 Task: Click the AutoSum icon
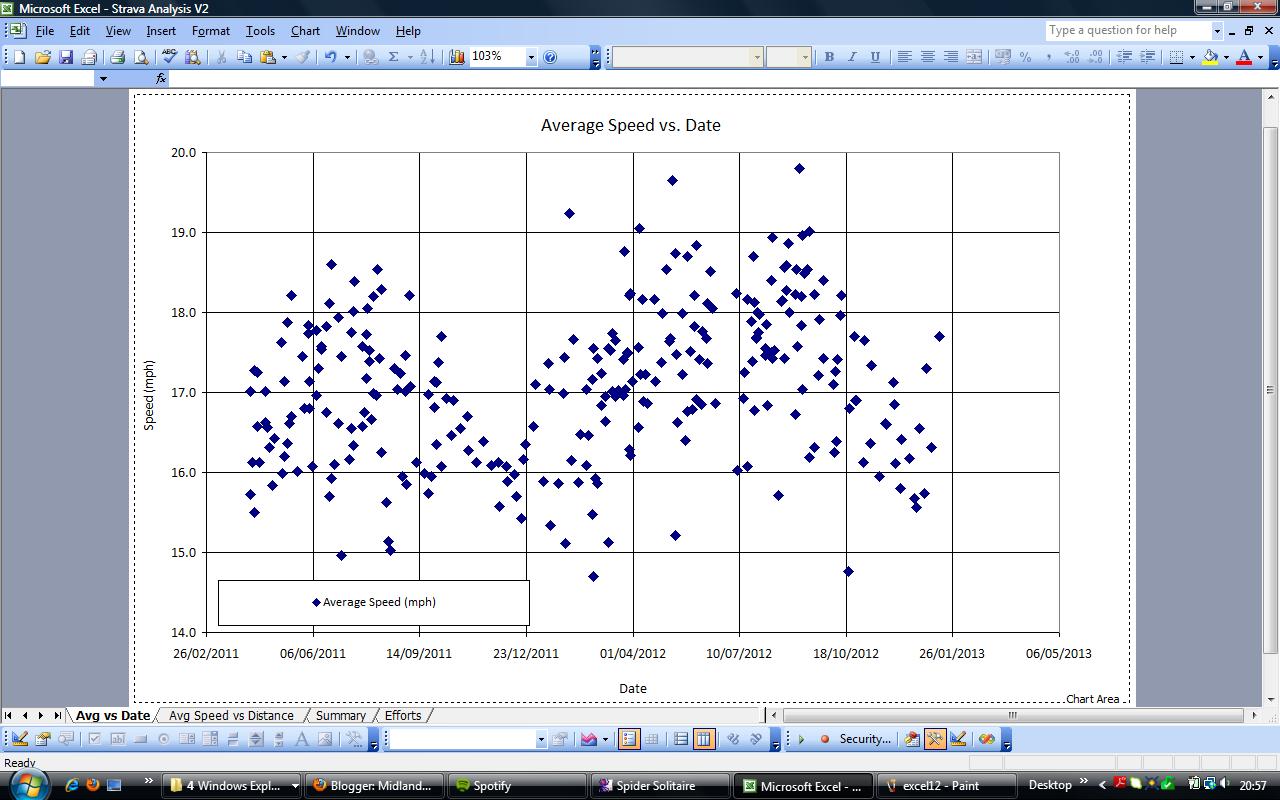click(x=392, y=57)
